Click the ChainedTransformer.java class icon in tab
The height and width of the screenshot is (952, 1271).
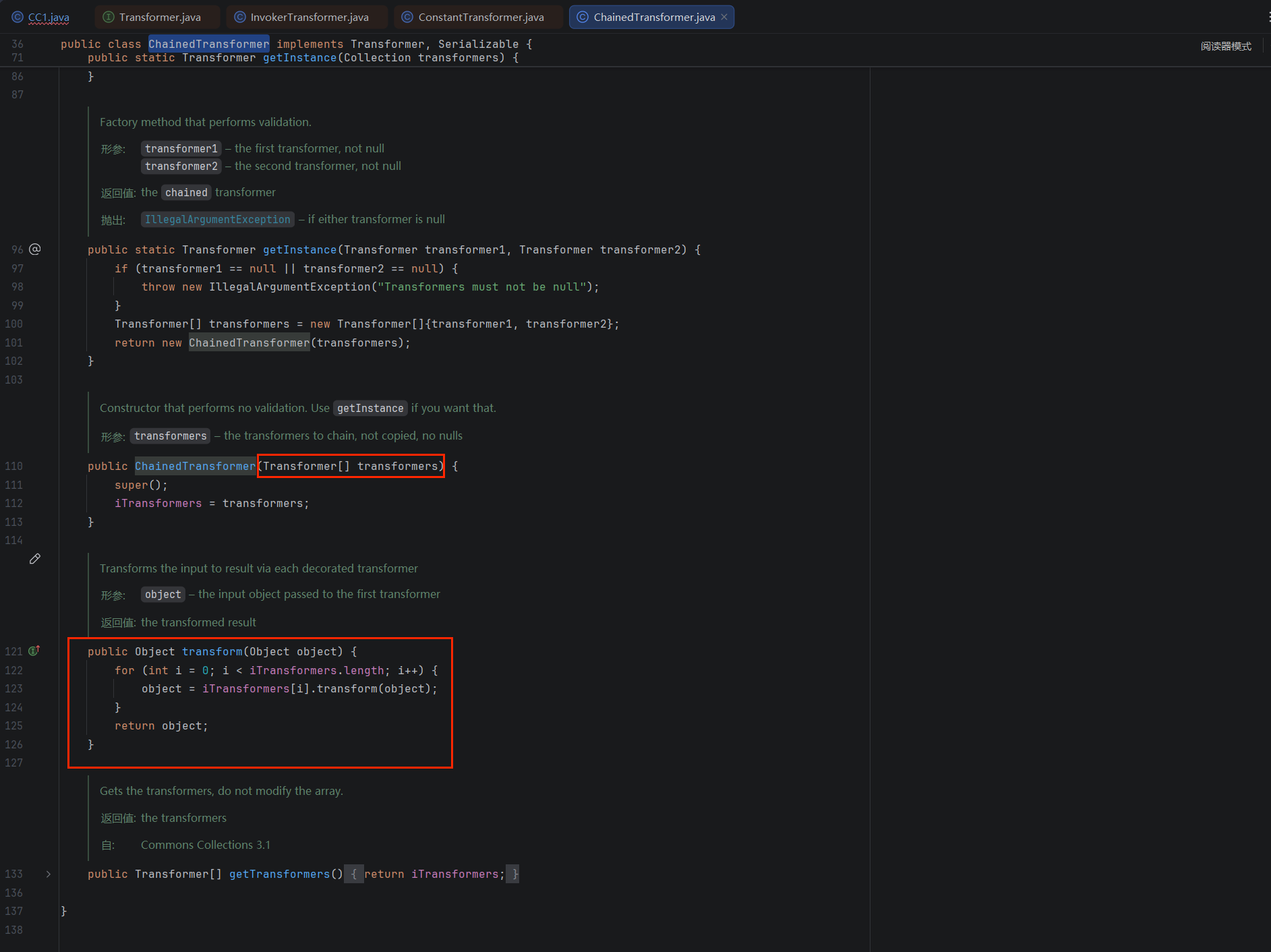click(x=583, y=17)
